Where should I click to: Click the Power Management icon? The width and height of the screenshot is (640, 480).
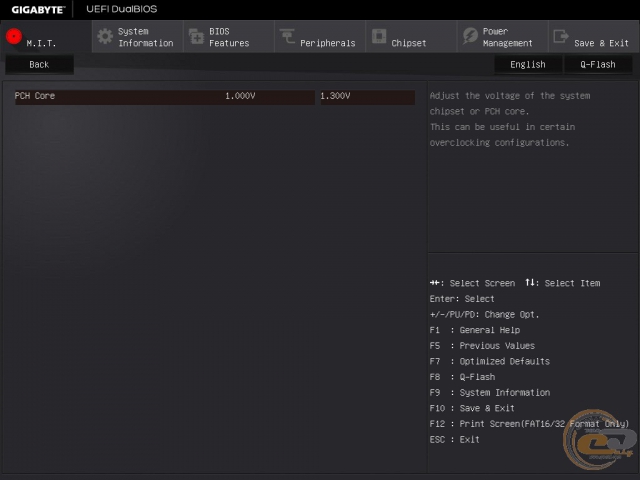click(470, 37)
